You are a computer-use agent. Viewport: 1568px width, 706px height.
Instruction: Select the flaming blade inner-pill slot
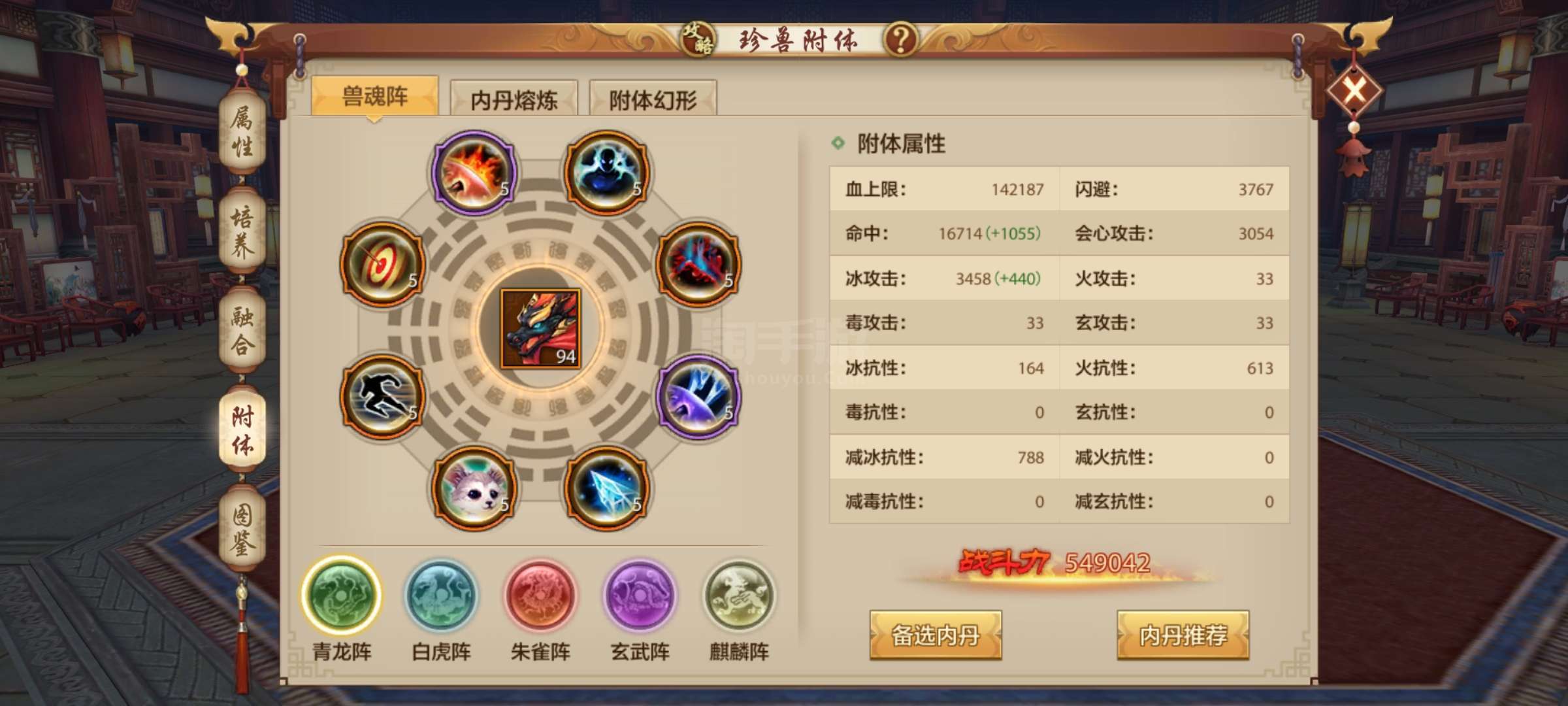(x=474, y=173)
